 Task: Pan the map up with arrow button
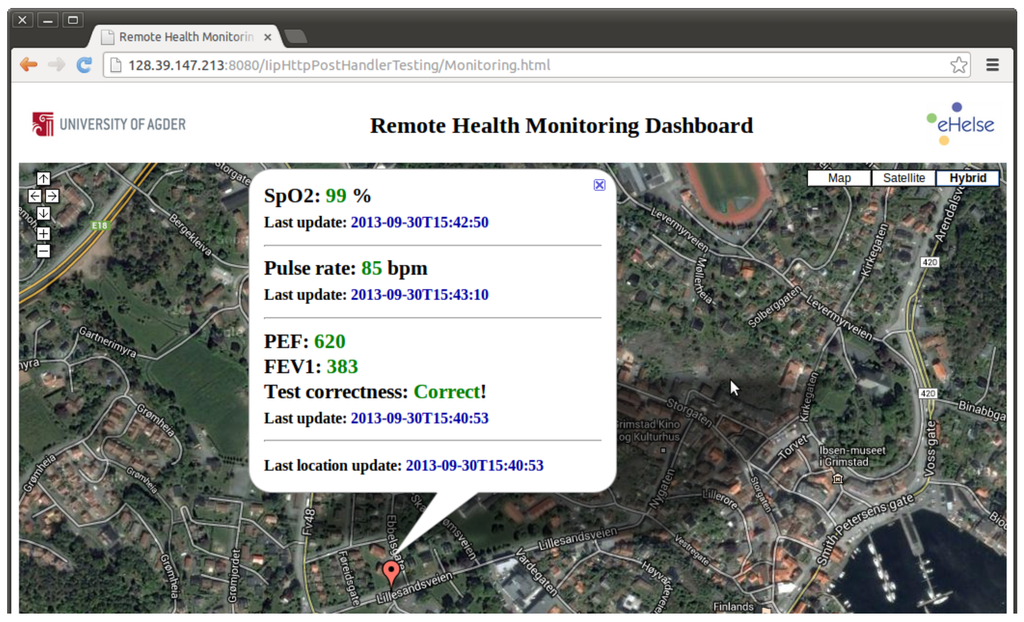pyautogui.click(x=43, y=179)
